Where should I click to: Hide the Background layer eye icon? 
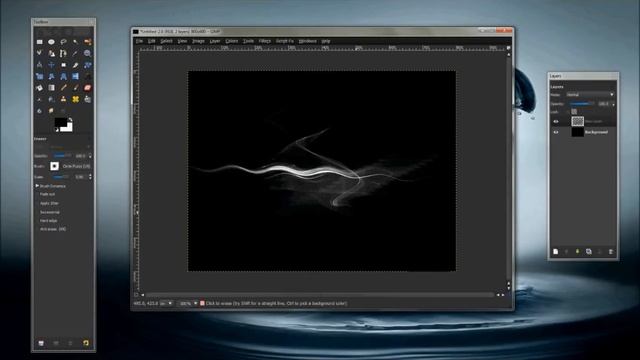click(x=556, y=132)
